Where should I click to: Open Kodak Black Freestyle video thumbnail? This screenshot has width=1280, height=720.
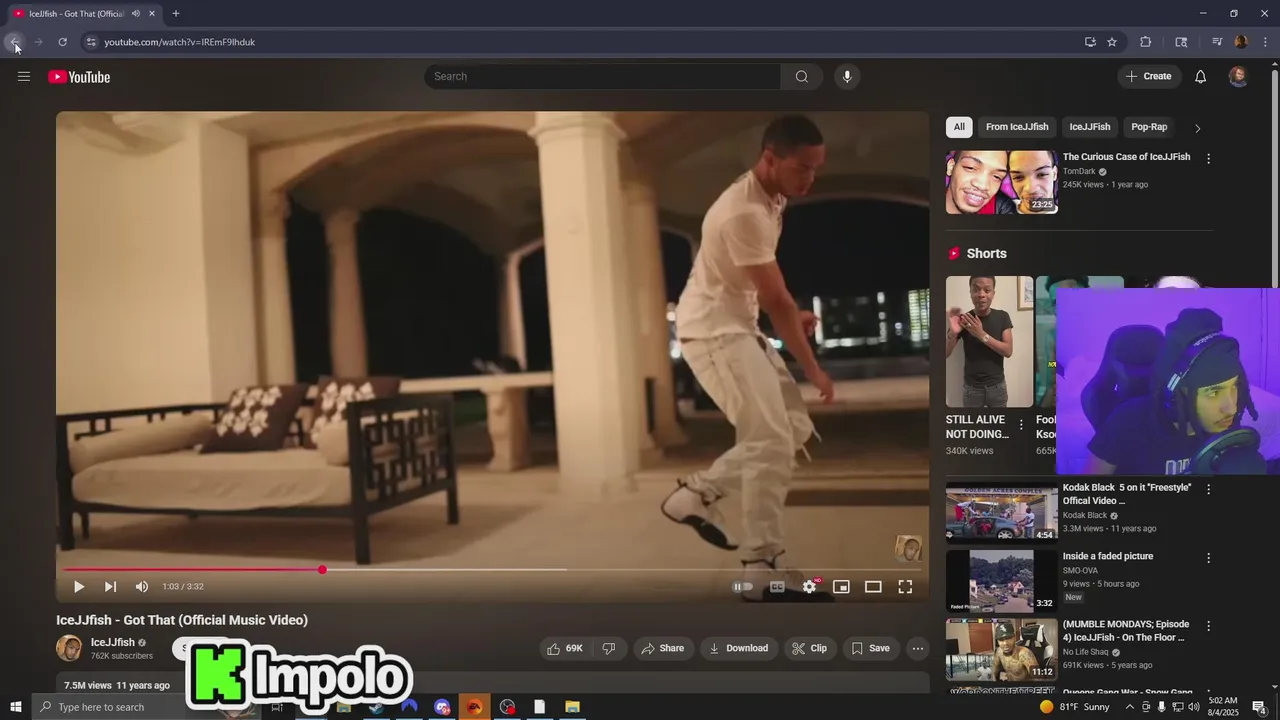point(1002,512)
